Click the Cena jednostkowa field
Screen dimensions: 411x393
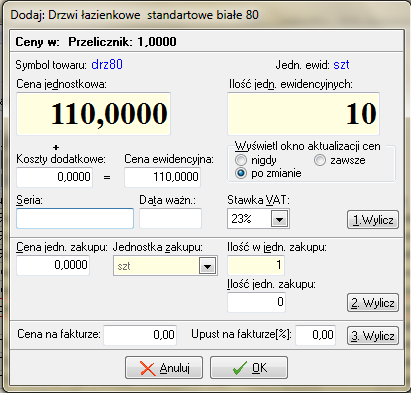click(x=94, y=114)
